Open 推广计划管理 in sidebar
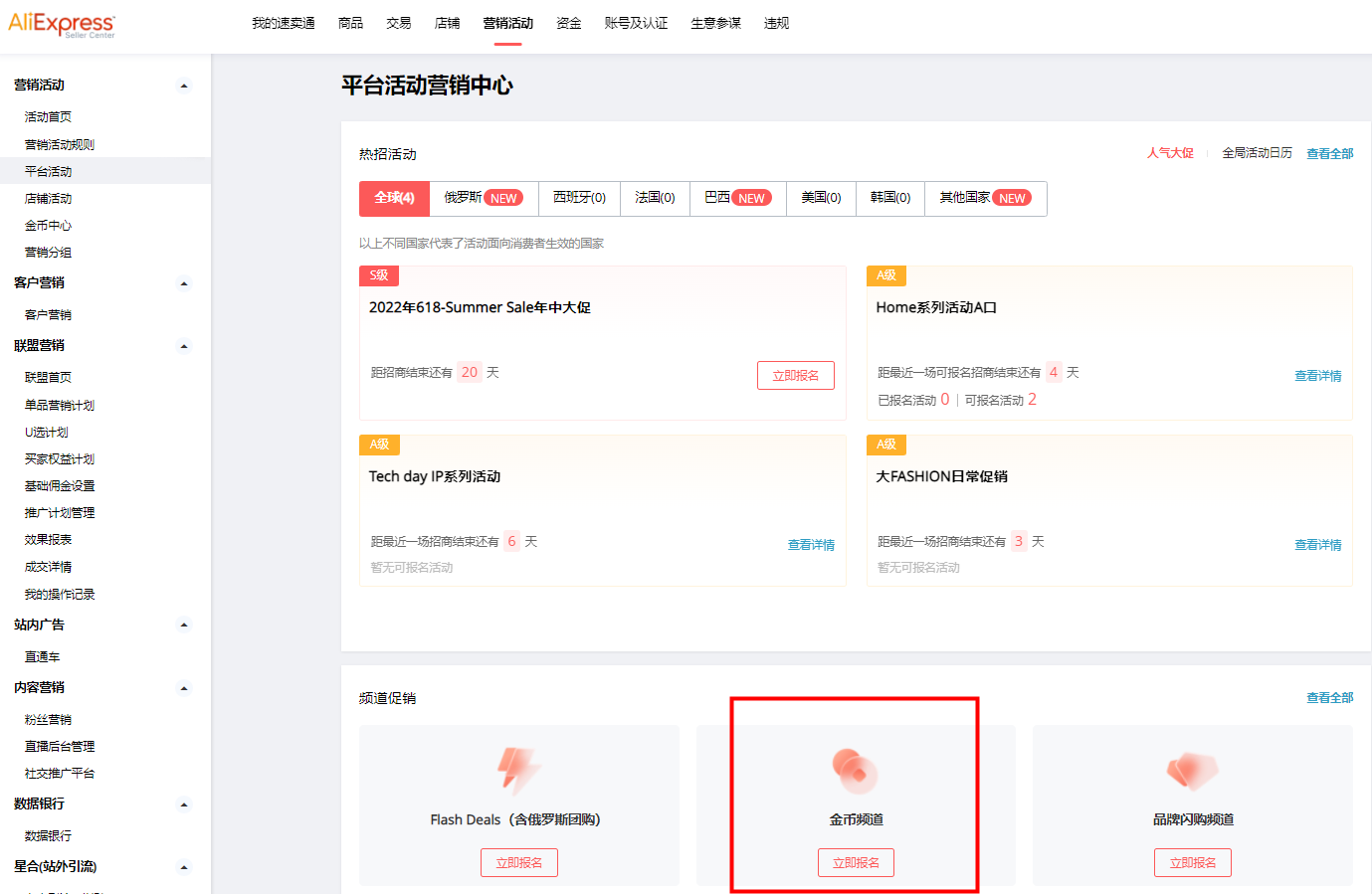The width and height of the screenshot is (1372, 894). pyautogui.click(x=60, y=513)
